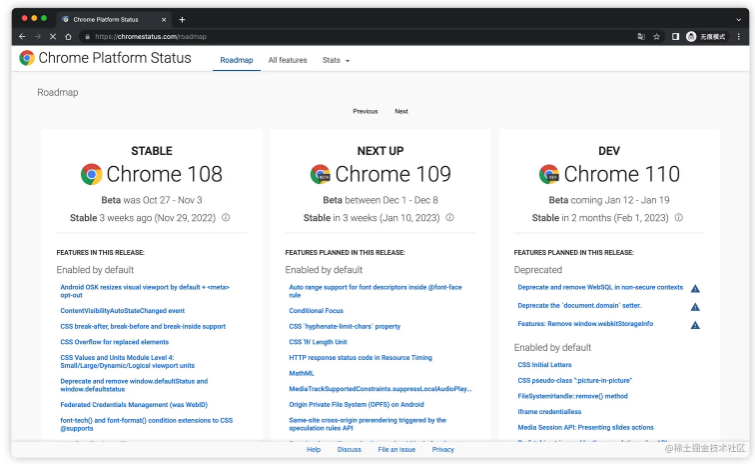The image size is (755, 464).
Task: Open the Discuss footer link
Action: pos(349,450)
